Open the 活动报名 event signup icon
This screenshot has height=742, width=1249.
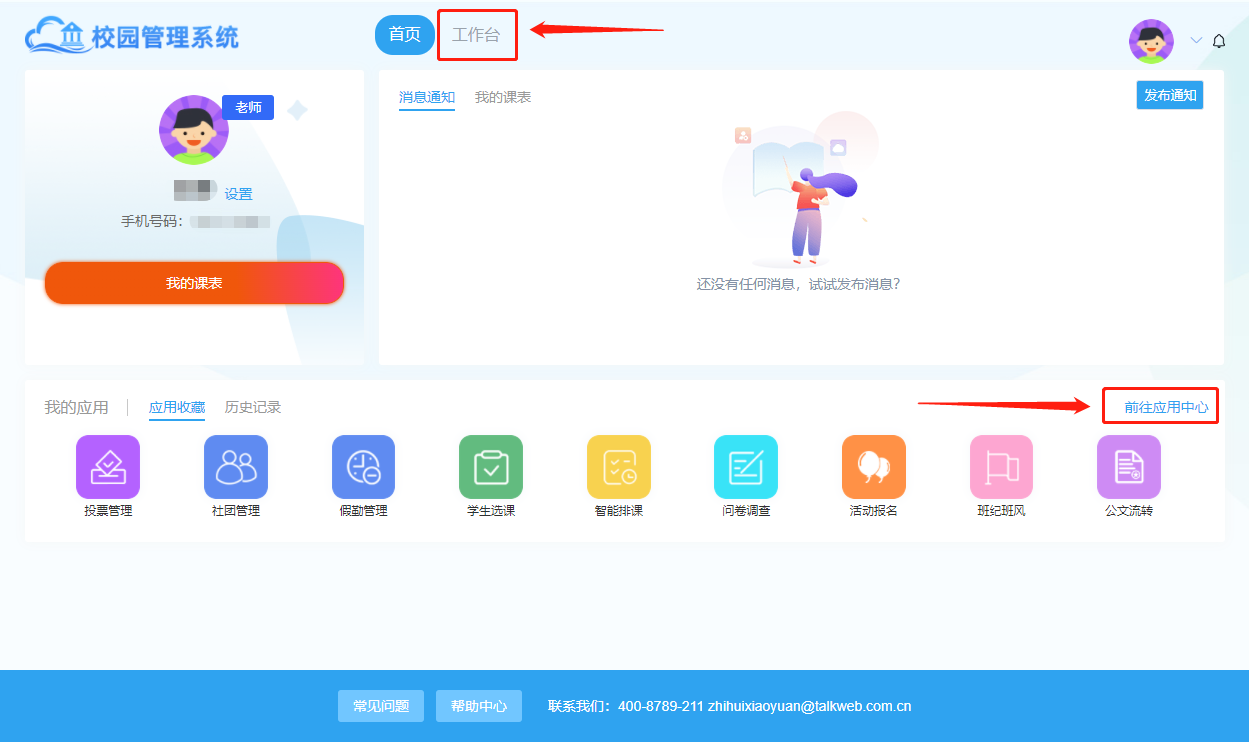(x=873, y=467)
